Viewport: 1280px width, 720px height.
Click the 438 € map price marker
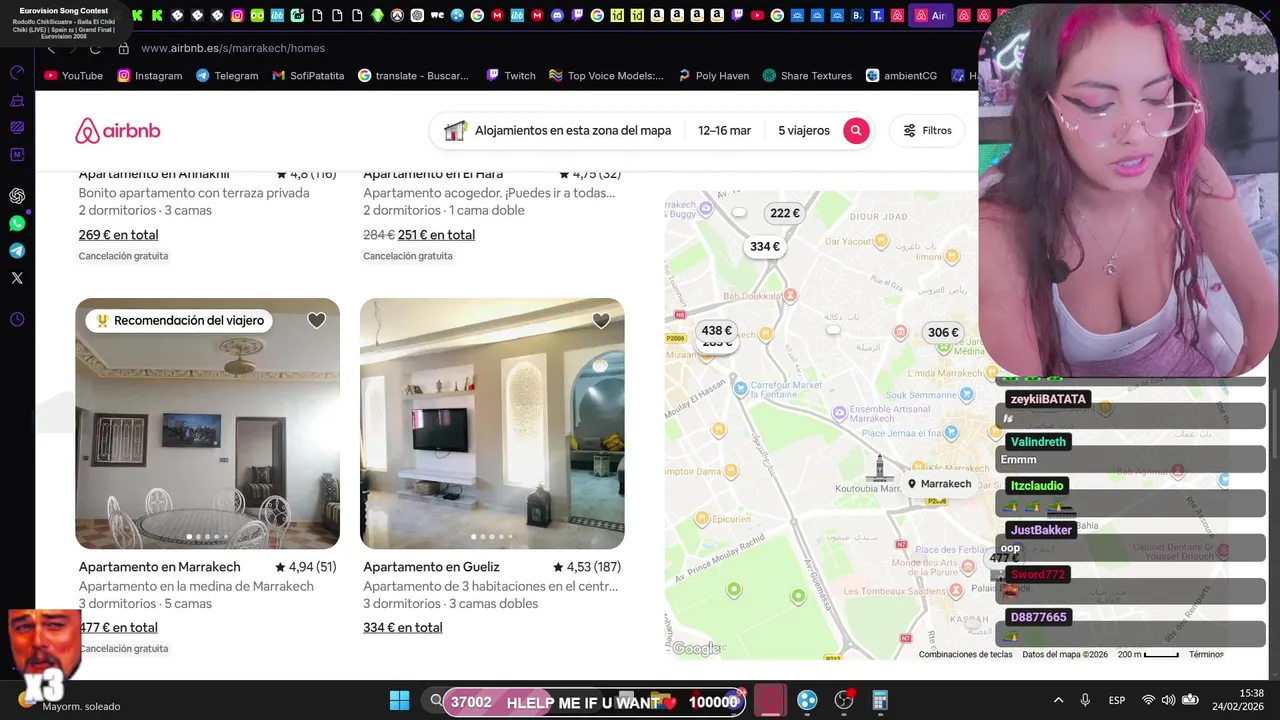point(716,331)
